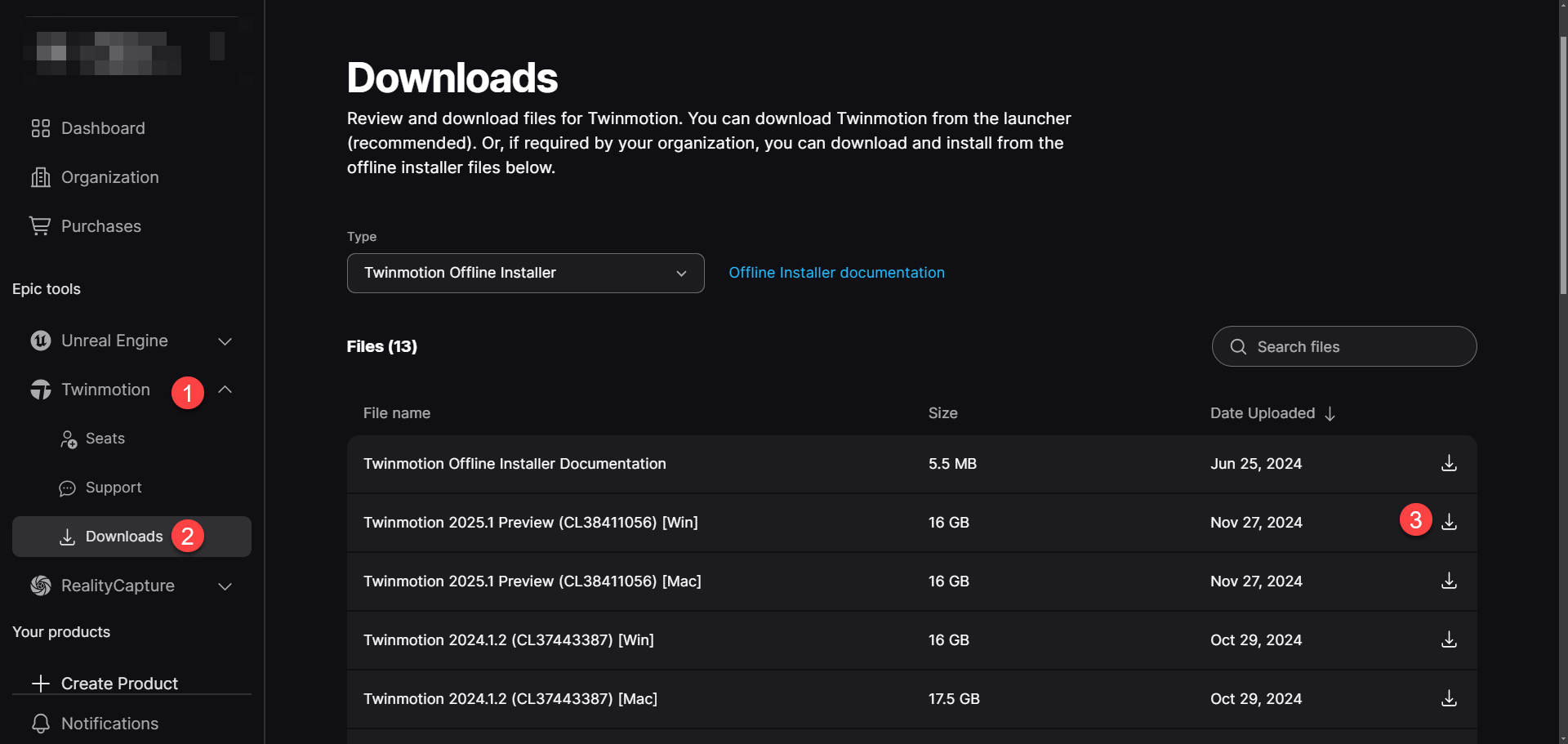Click the RealityCapture sidebar label
This screenshot has width=1568, height=744.
118,586
